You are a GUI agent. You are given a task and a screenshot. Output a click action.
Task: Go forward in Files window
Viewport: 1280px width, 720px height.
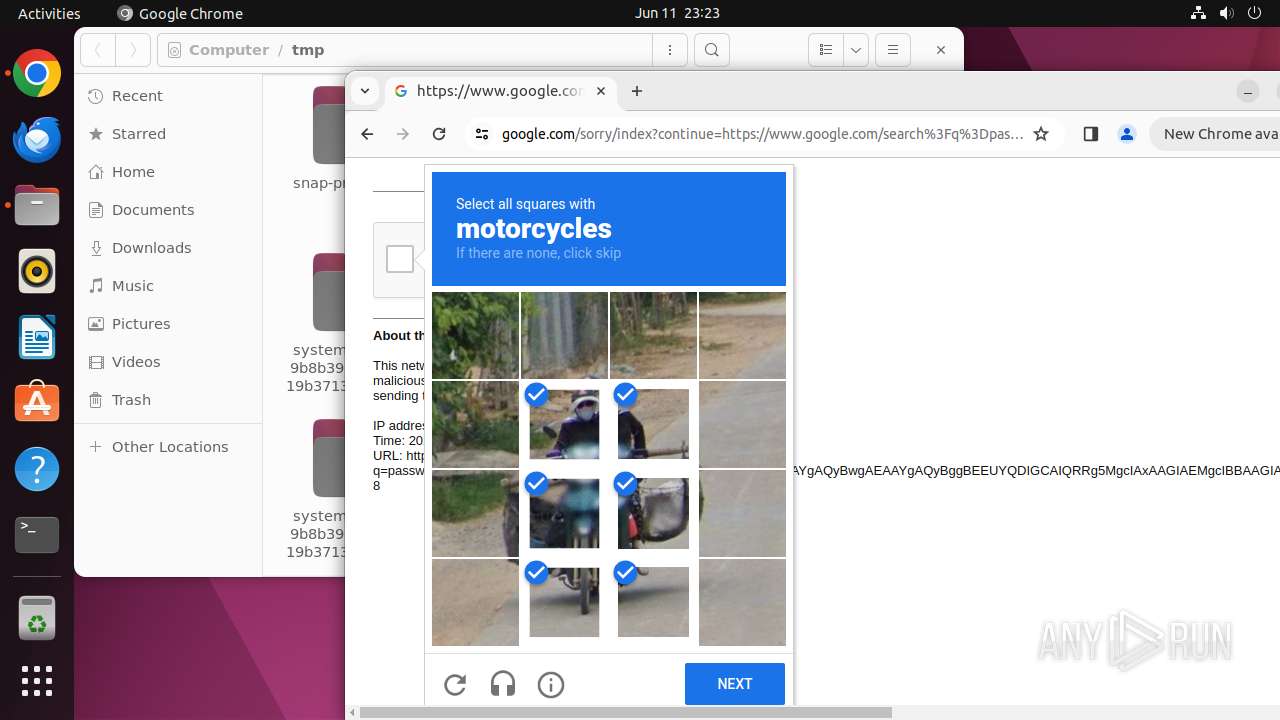[x=133, y=50]
